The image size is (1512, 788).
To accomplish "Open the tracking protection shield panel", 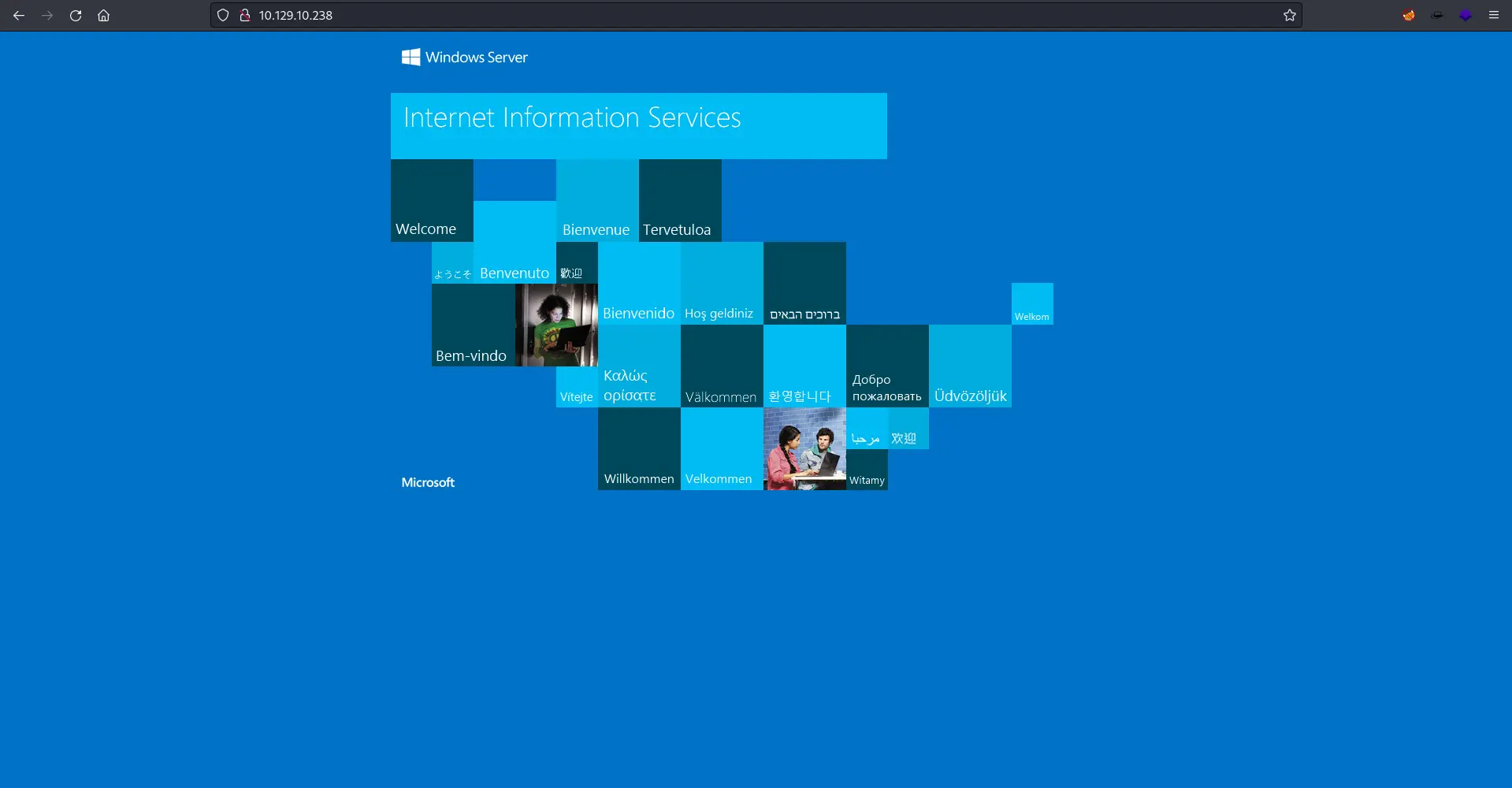I will point(223,15).
